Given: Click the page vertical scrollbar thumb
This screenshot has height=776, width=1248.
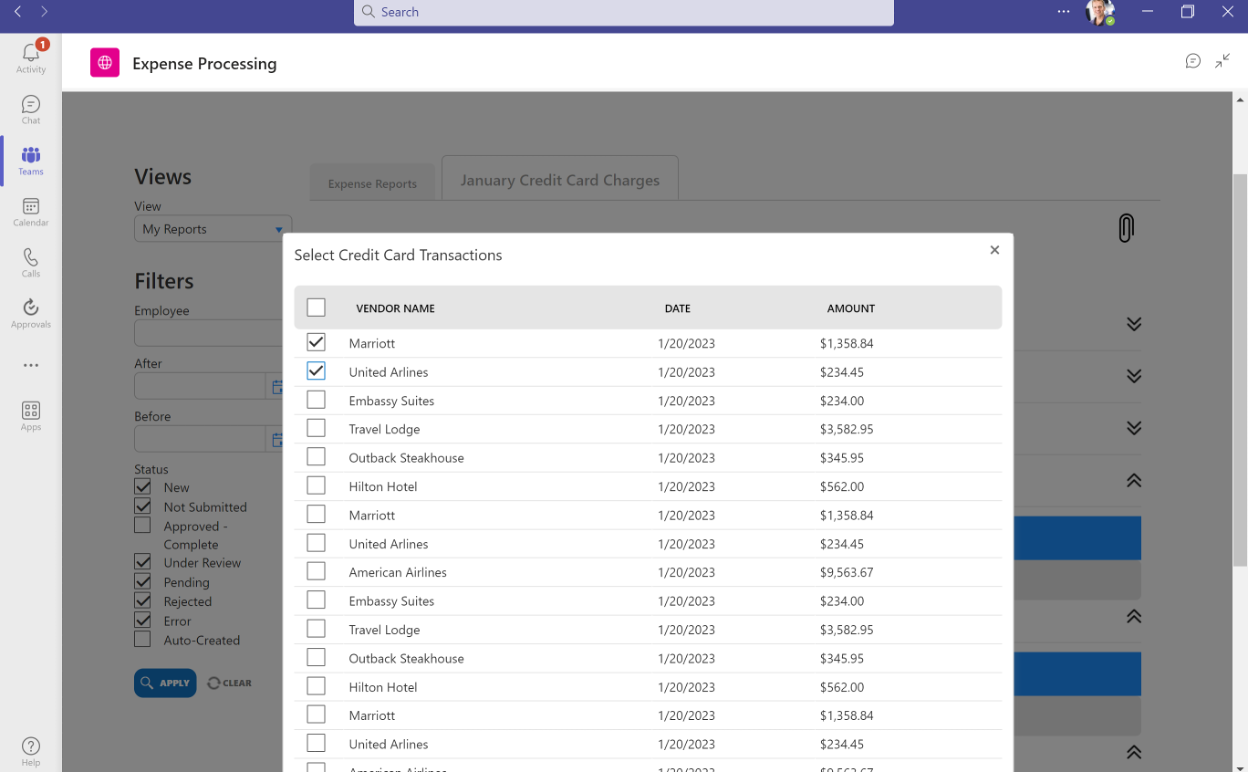Looking at the screenshot, I should pos(1240,370).
